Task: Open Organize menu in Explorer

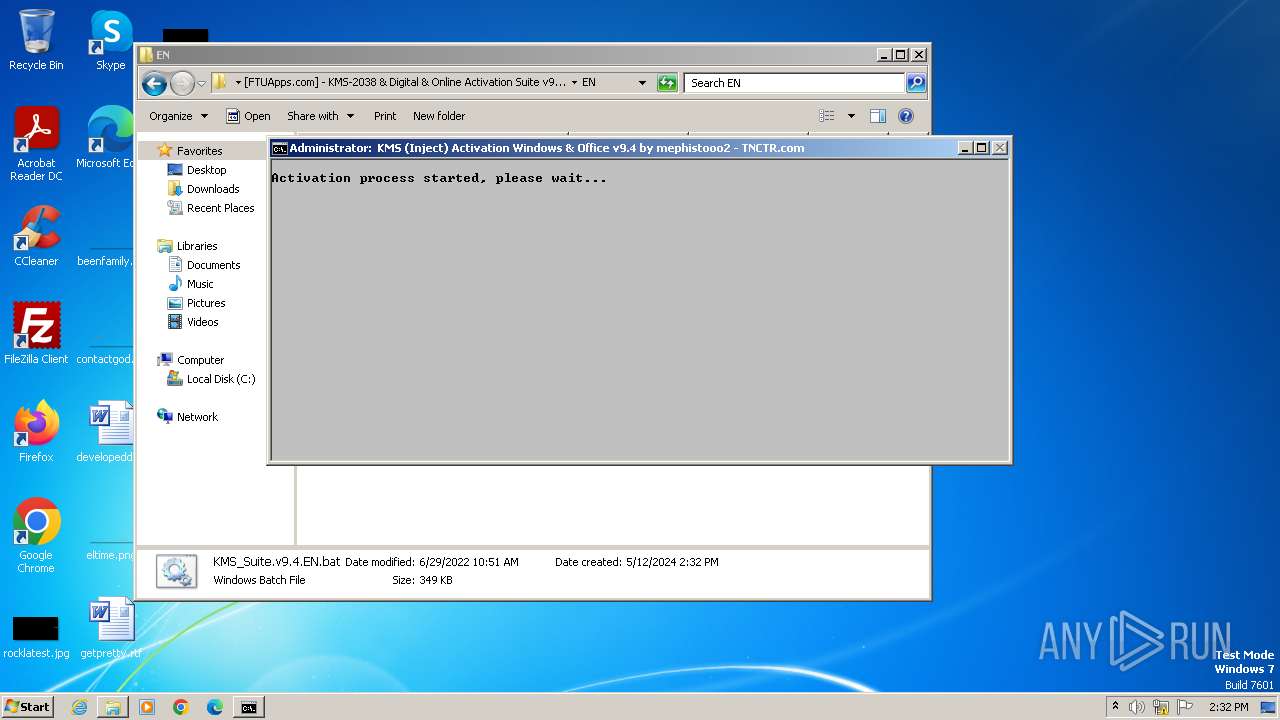Action: coord(178,116)
